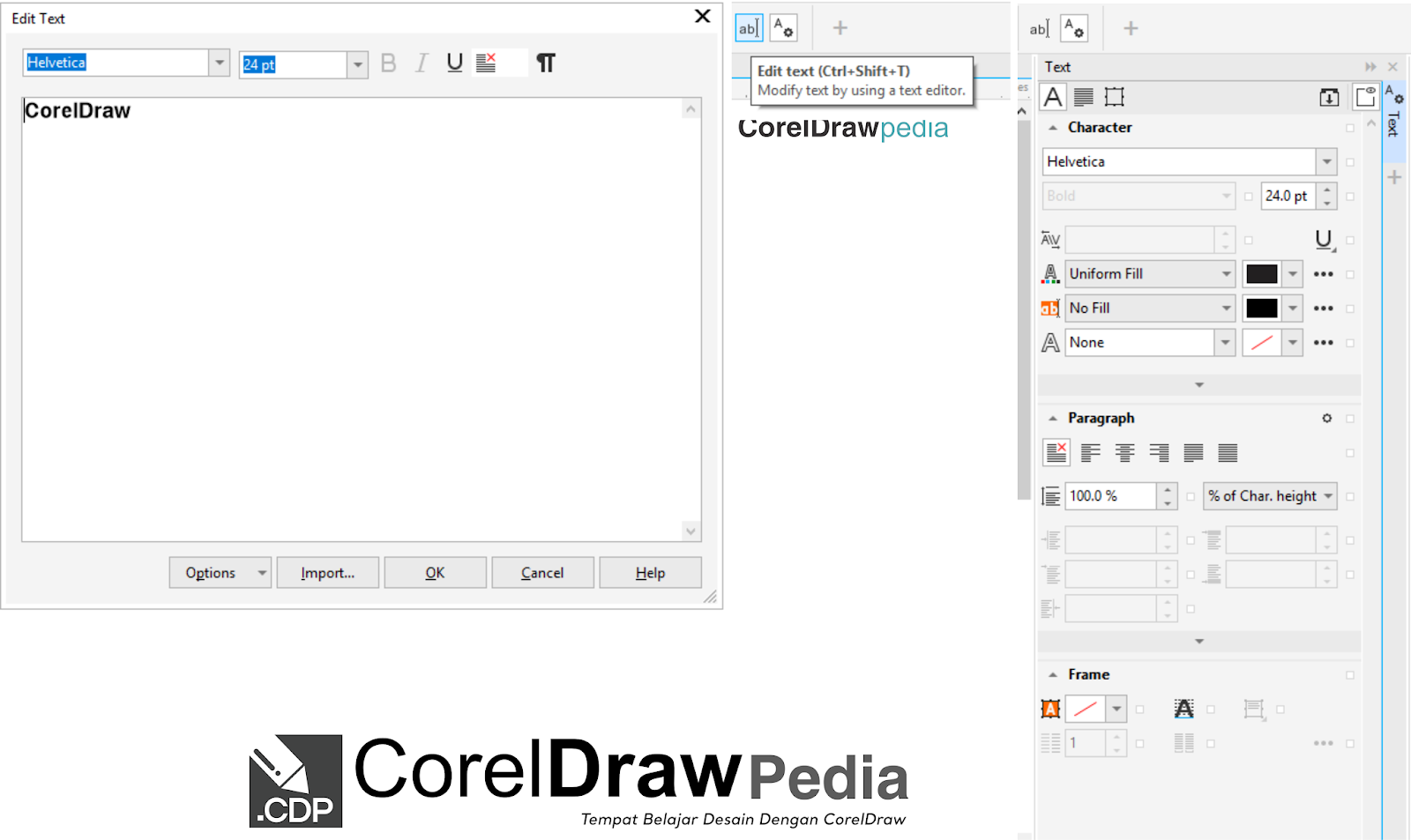1411x840 pixels.
Task: Open the outline width dropdown showing None
Action: click(1225, 343)
